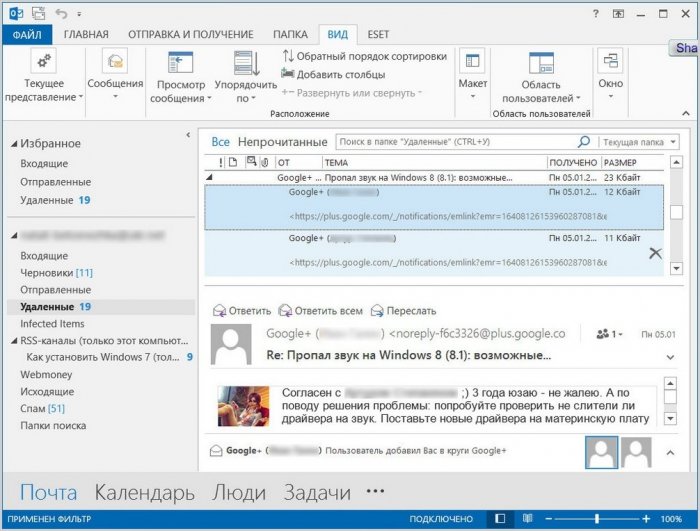
Task: Click the search magnifier icon
Action: (583, 142)
